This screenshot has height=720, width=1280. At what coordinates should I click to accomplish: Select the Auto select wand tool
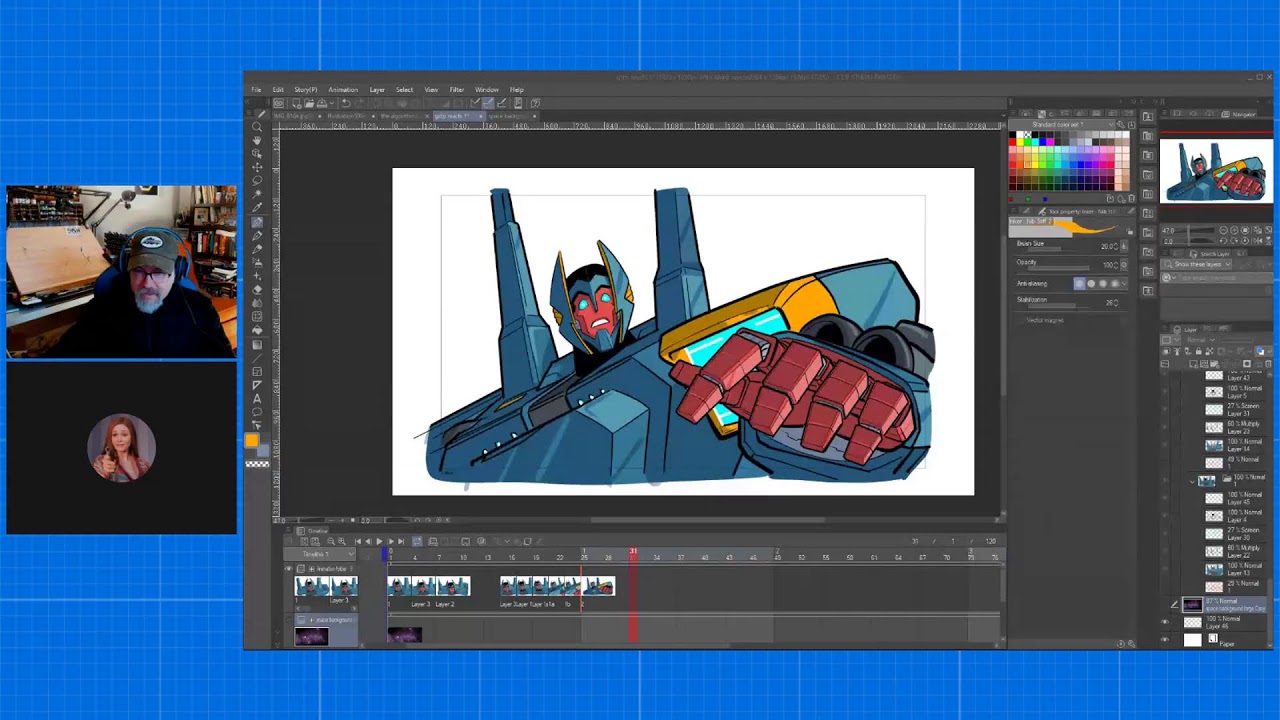tap(257, 194)
